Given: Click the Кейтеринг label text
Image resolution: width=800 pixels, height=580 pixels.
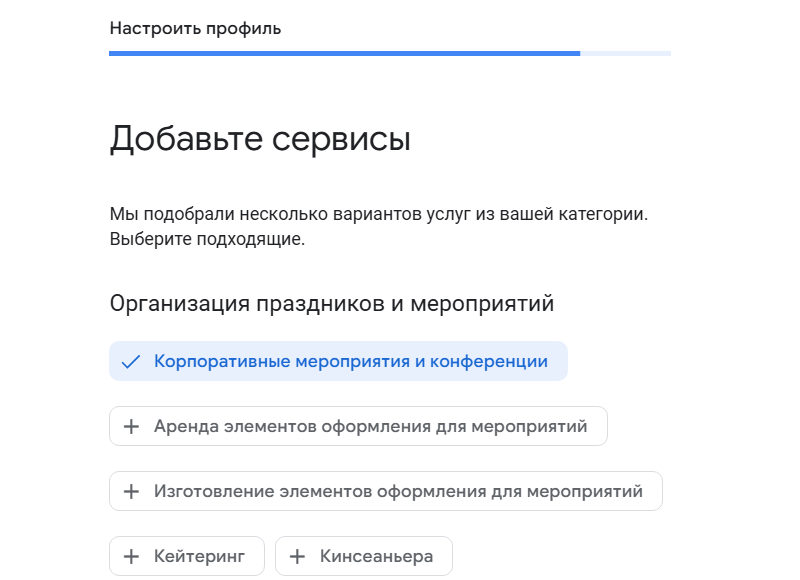Looking at the screenshot, I should 199,557.
